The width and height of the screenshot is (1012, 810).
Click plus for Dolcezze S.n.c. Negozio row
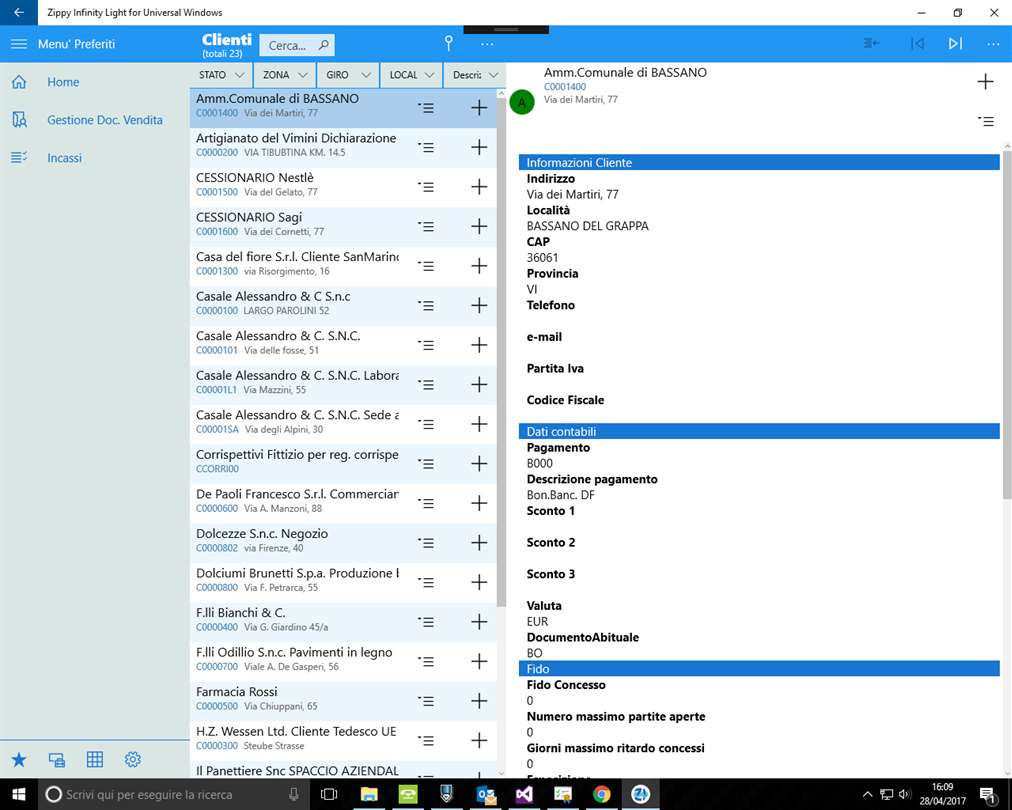[x=479, y=543]
